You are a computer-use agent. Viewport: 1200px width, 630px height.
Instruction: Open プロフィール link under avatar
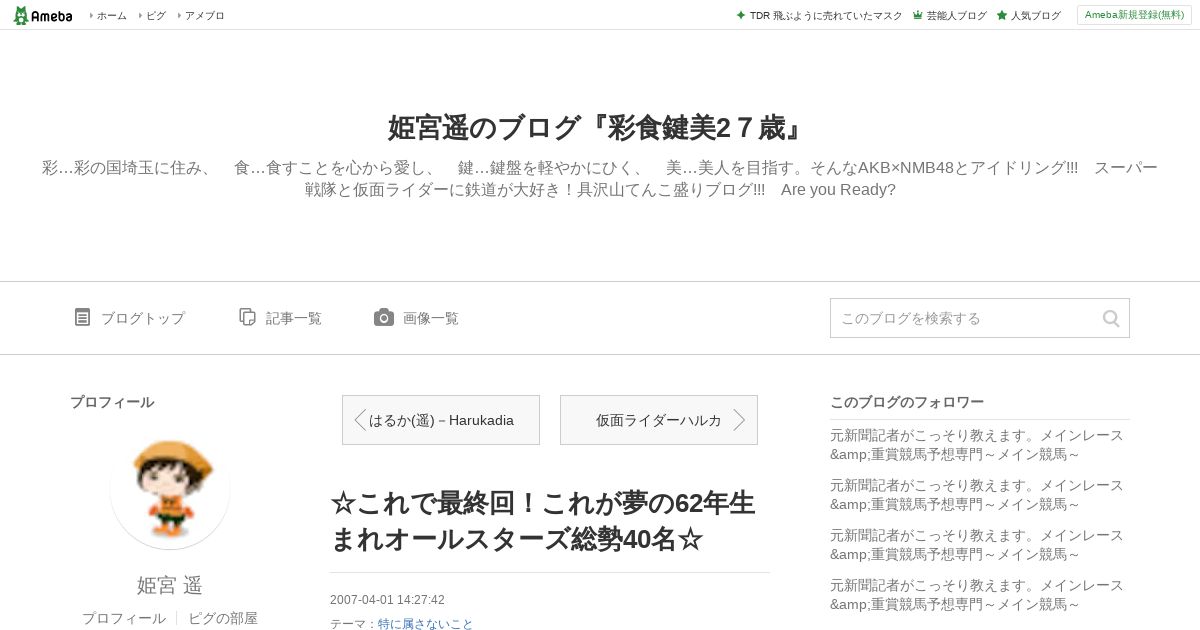(124, 618)
